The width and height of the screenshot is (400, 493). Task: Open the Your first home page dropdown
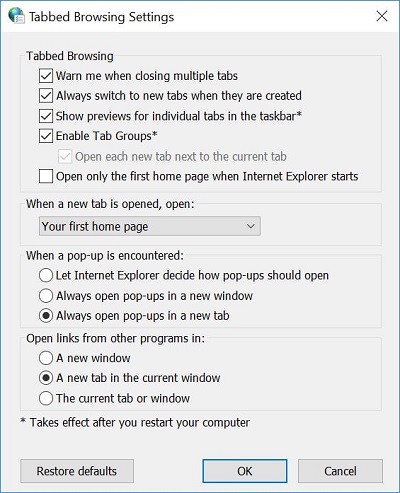150,226
